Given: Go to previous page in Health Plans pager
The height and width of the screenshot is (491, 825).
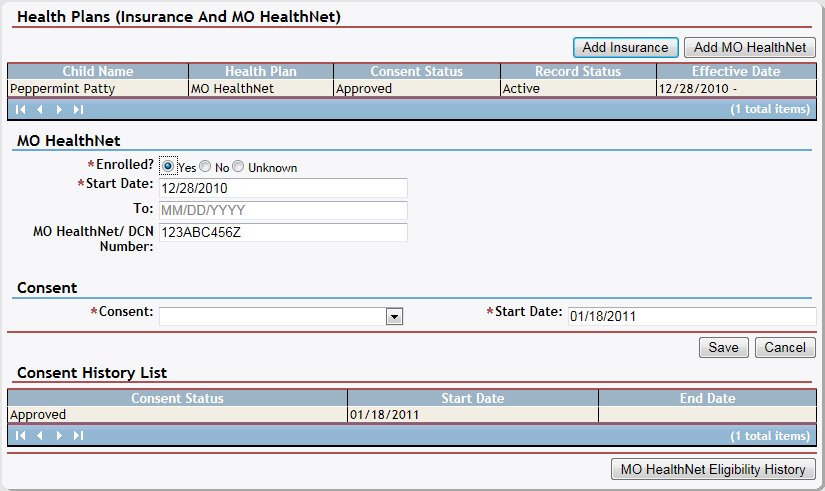Looking at the screenshot, I should tap(40, 109).
